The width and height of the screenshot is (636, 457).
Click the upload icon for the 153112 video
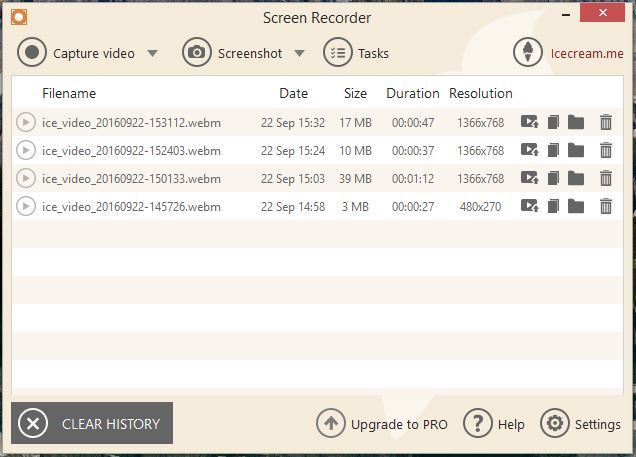[x=529, y=123]
